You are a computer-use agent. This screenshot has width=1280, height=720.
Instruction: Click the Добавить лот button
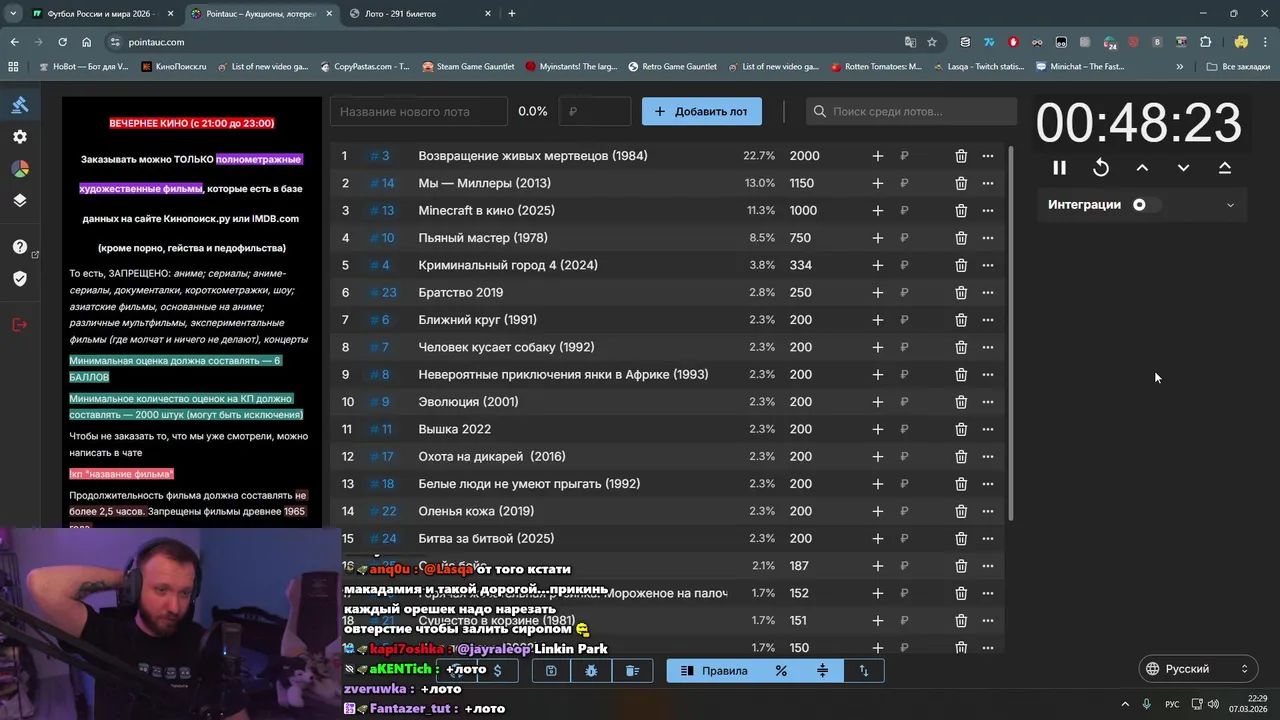coord(701,111)
